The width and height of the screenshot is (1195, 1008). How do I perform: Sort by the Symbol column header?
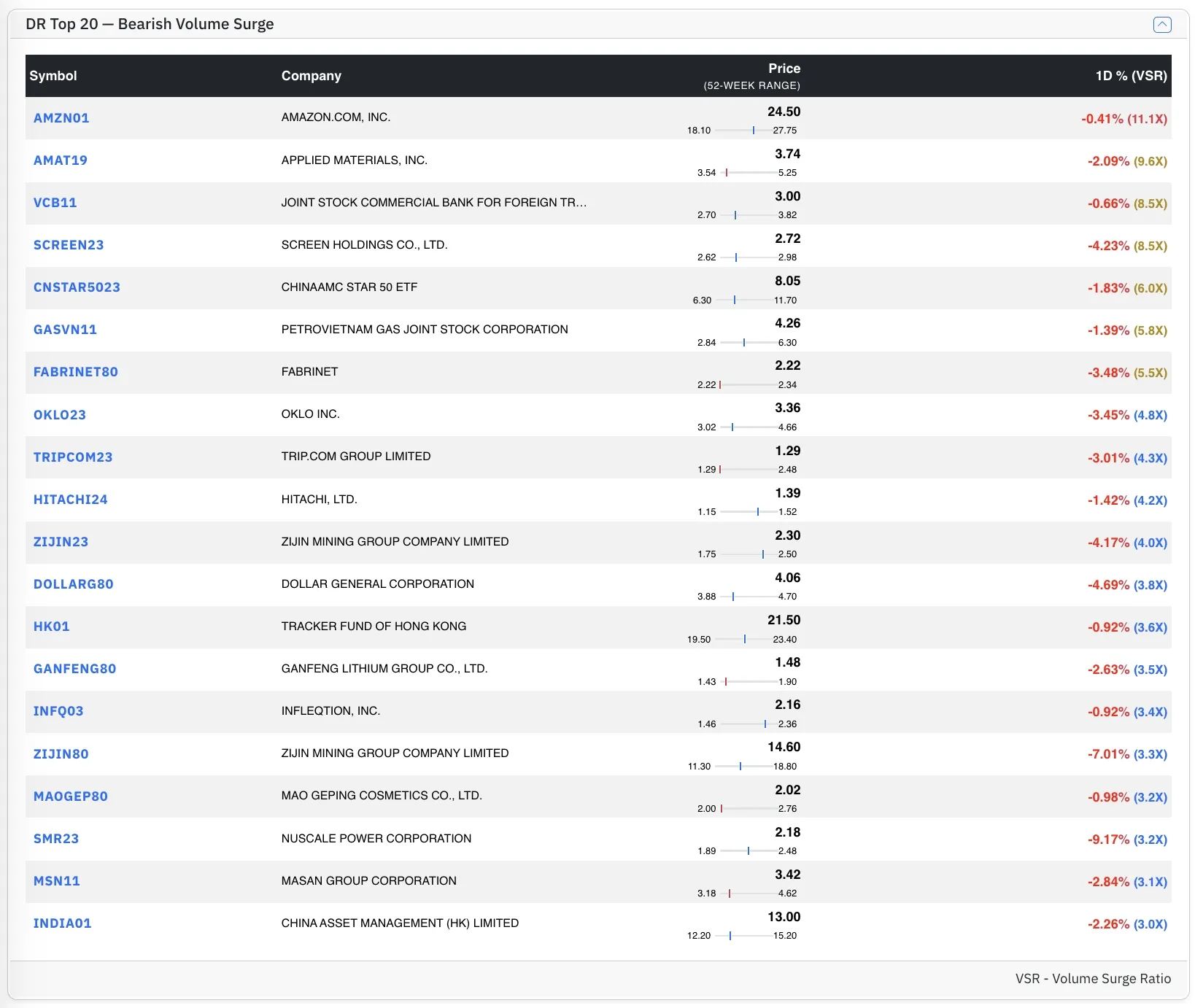click(53, 76)
